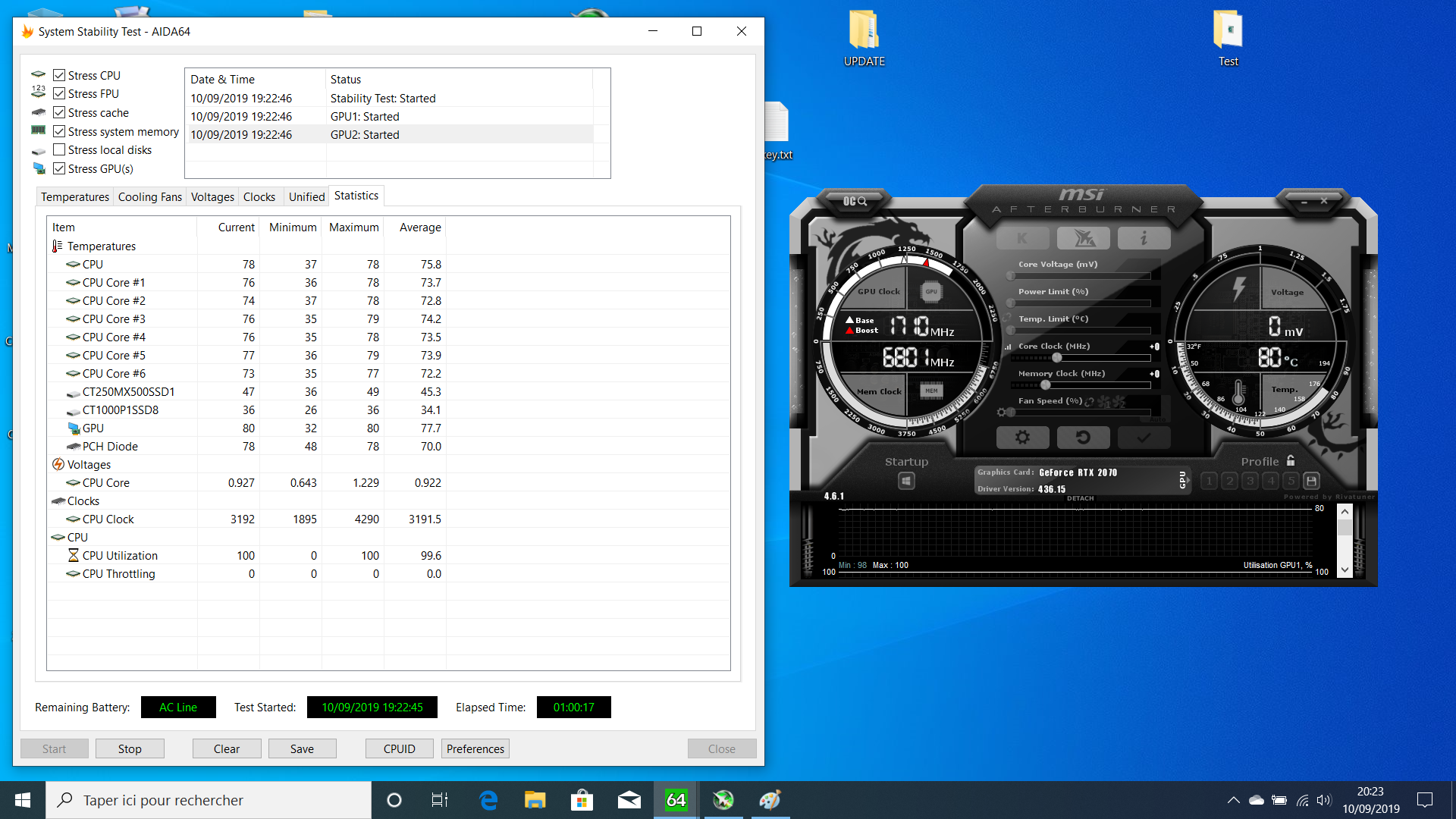The height and width of the screenshot is (819, 1456).
Task: Open the UPDATE folder on the desktop
Action: (x=864, y=38)
